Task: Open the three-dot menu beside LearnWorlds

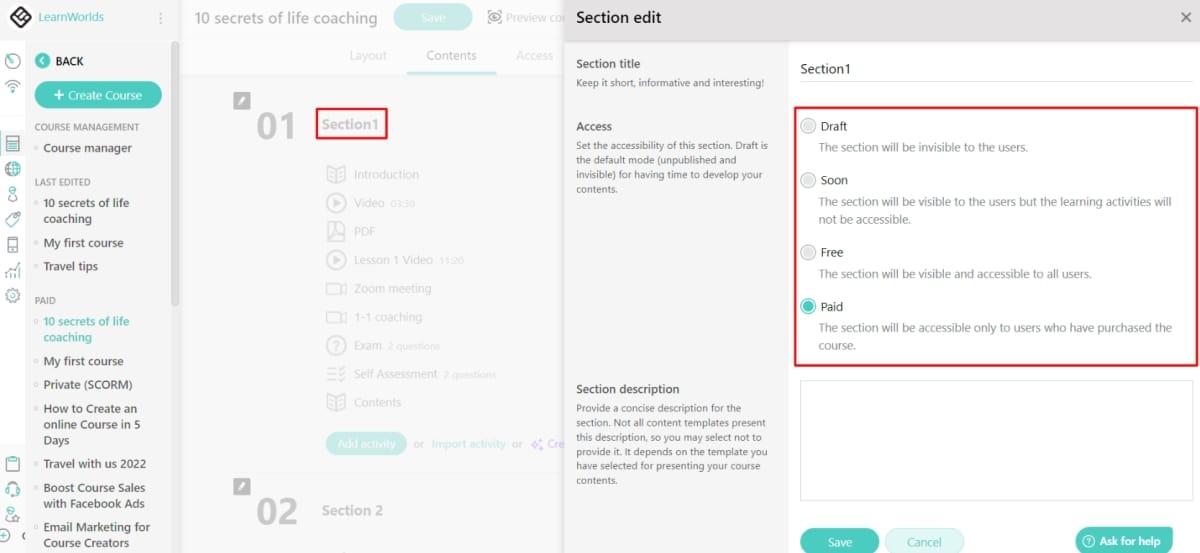Action: coord(161,18)
